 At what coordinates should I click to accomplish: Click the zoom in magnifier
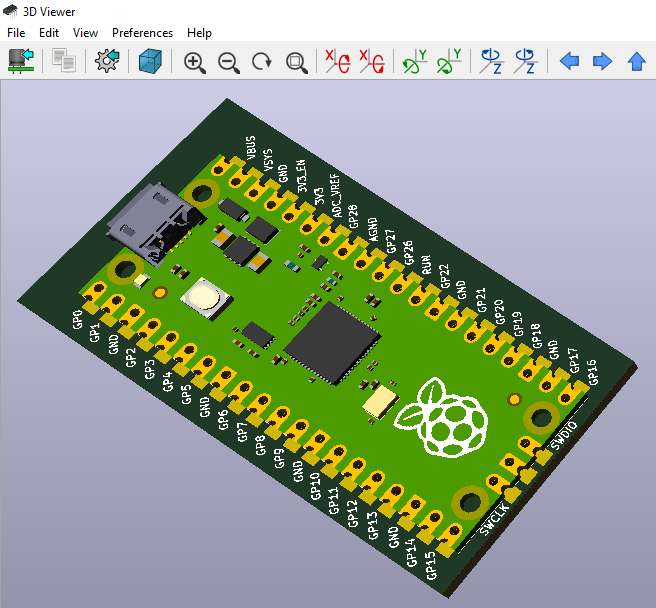pos(195,62)
